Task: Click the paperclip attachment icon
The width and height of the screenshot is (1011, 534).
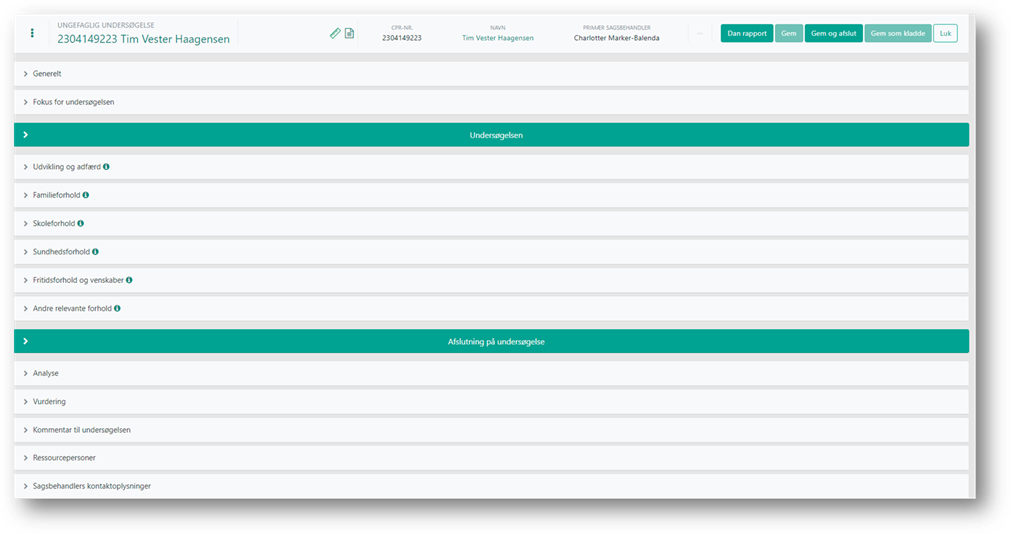Action: pyautogui.click(x=335, y=33)
